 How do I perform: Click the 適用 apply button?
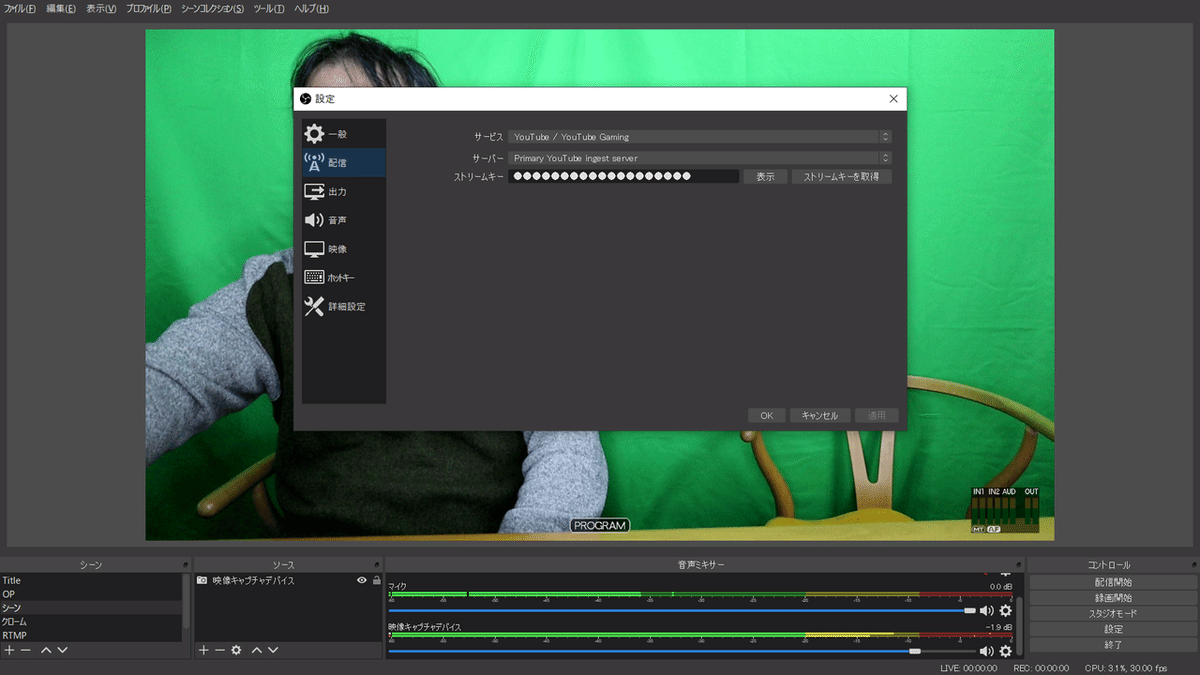(x=877, y=415)
